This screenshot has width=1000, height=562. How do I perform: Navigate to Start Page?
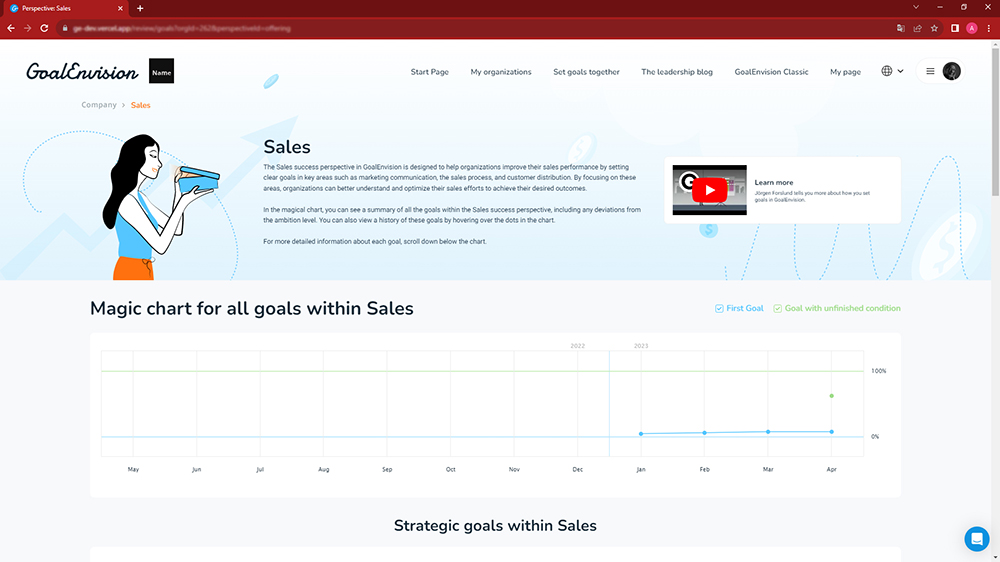(429, 72)
